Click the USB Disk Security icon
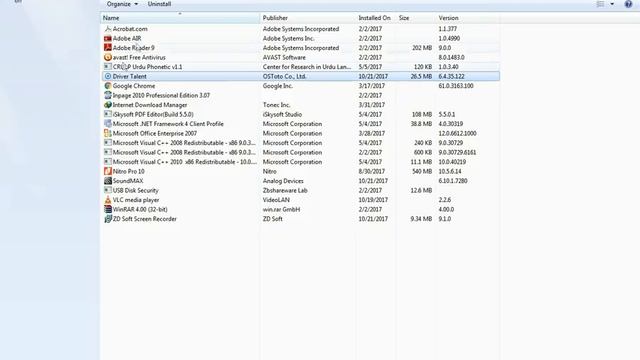Image resolution: width=640 pixels, height=360 pixels. [108, 190]
